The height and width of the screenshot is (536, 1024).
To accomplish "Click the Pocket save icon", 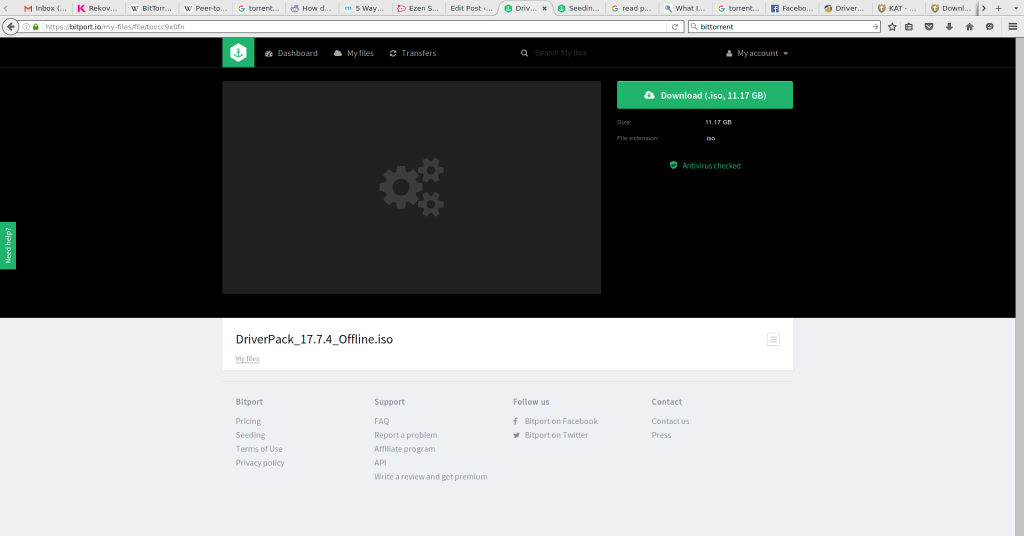I will pyautogui.click(x=929, y=27).
